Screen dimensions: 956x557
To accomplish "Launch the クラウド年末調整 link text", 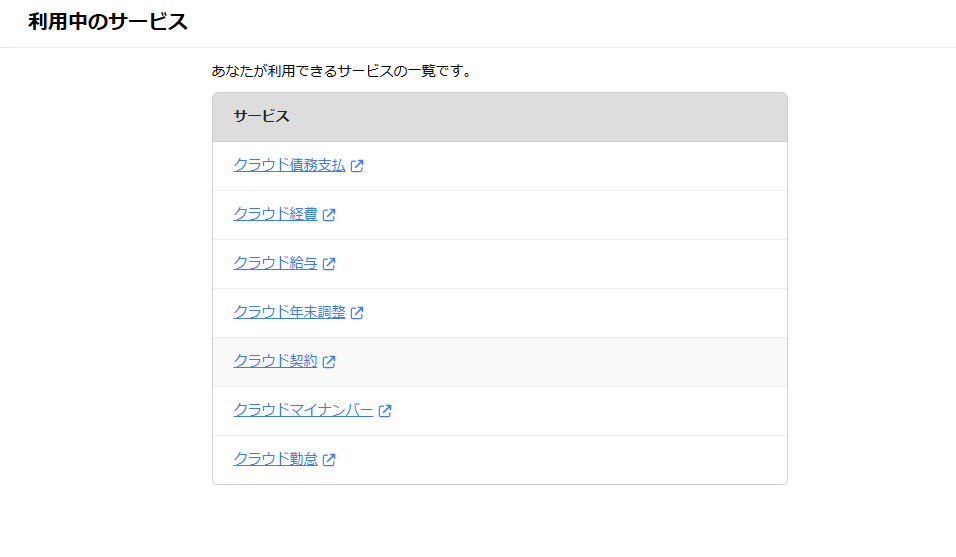I will pyautogui.click(x=290, y=312).
